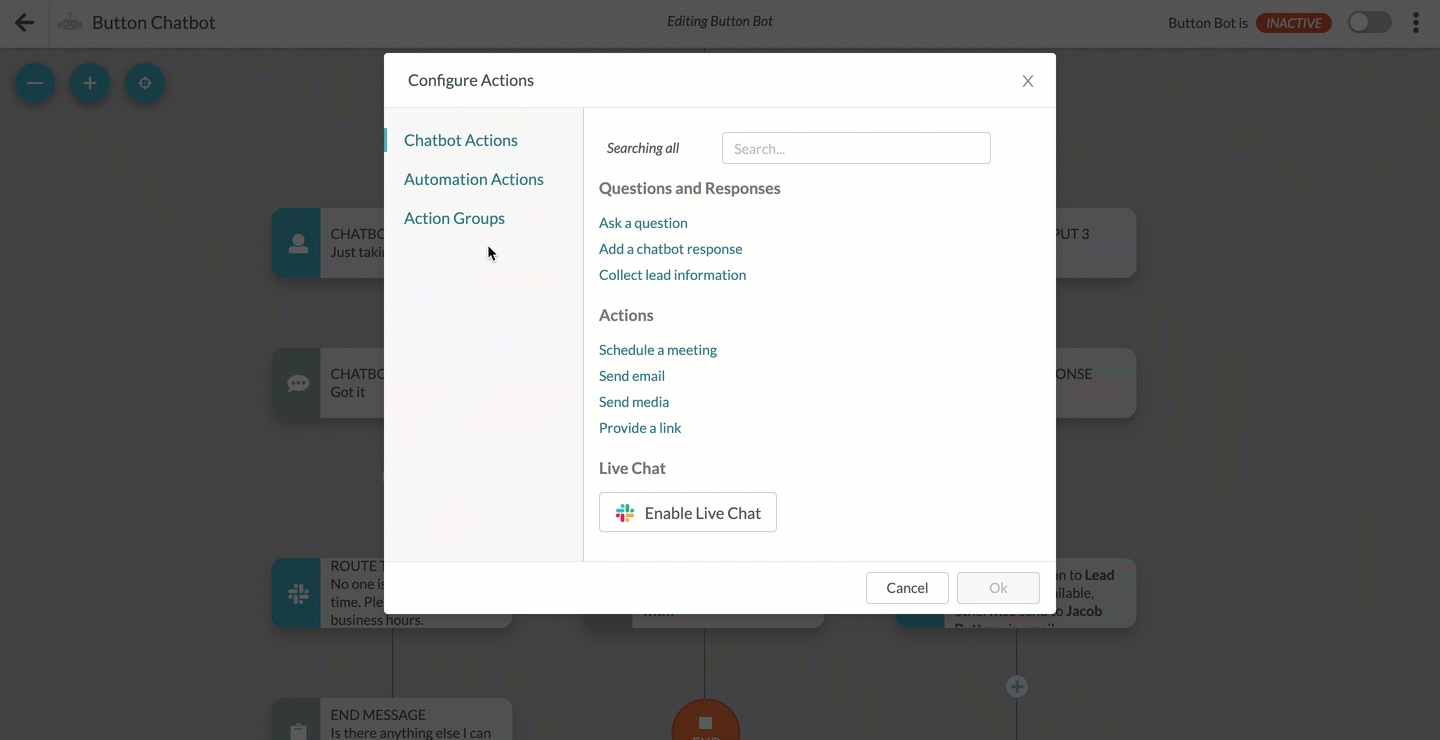Choose Provide a link action

click(x=640, y=428)
